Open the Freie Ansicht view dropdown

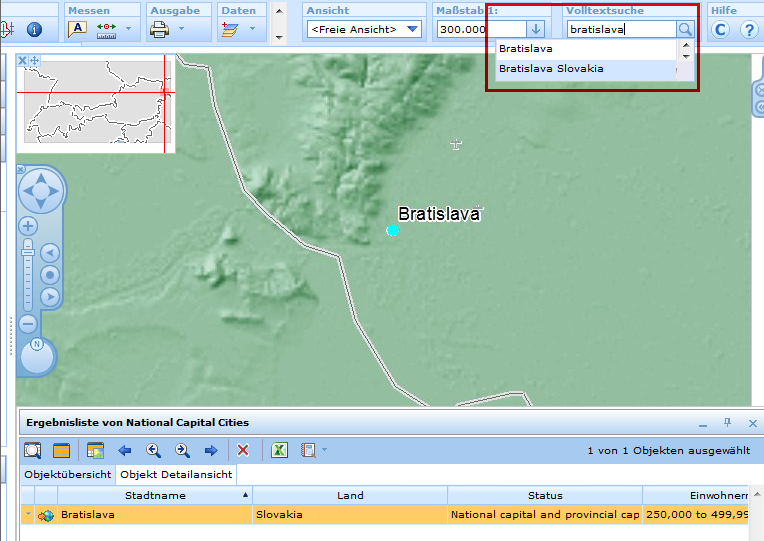[412, 29]
